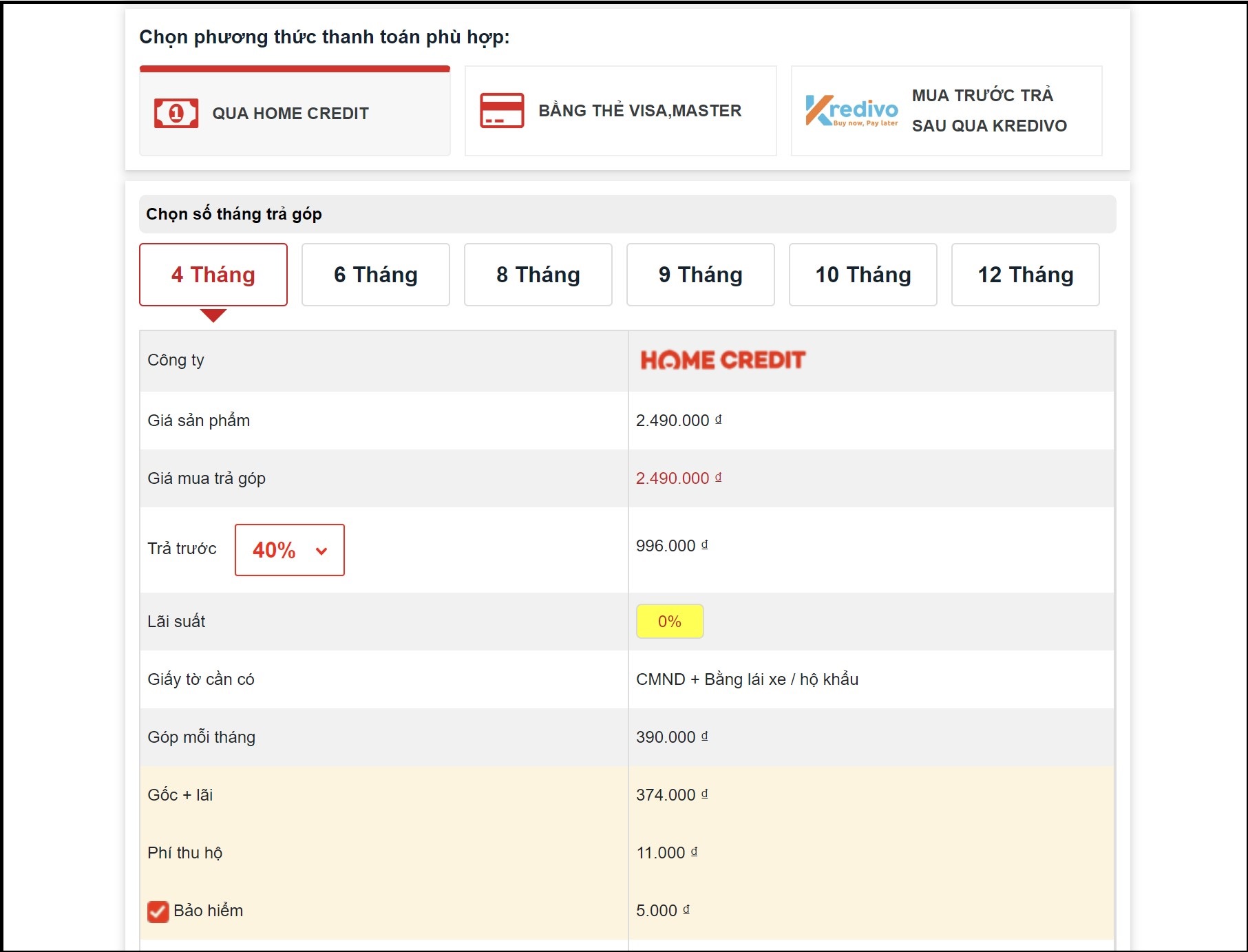
Task: Click the 996.000 đ prepayment amount
Action: 672,546
